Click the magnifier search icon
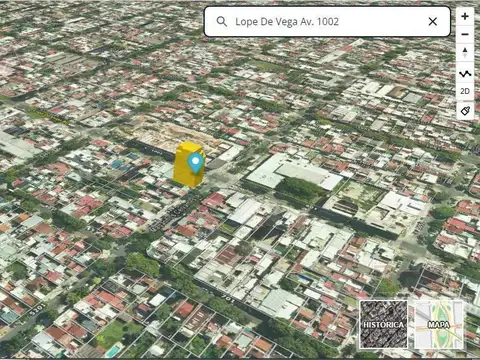 [222, 22]
